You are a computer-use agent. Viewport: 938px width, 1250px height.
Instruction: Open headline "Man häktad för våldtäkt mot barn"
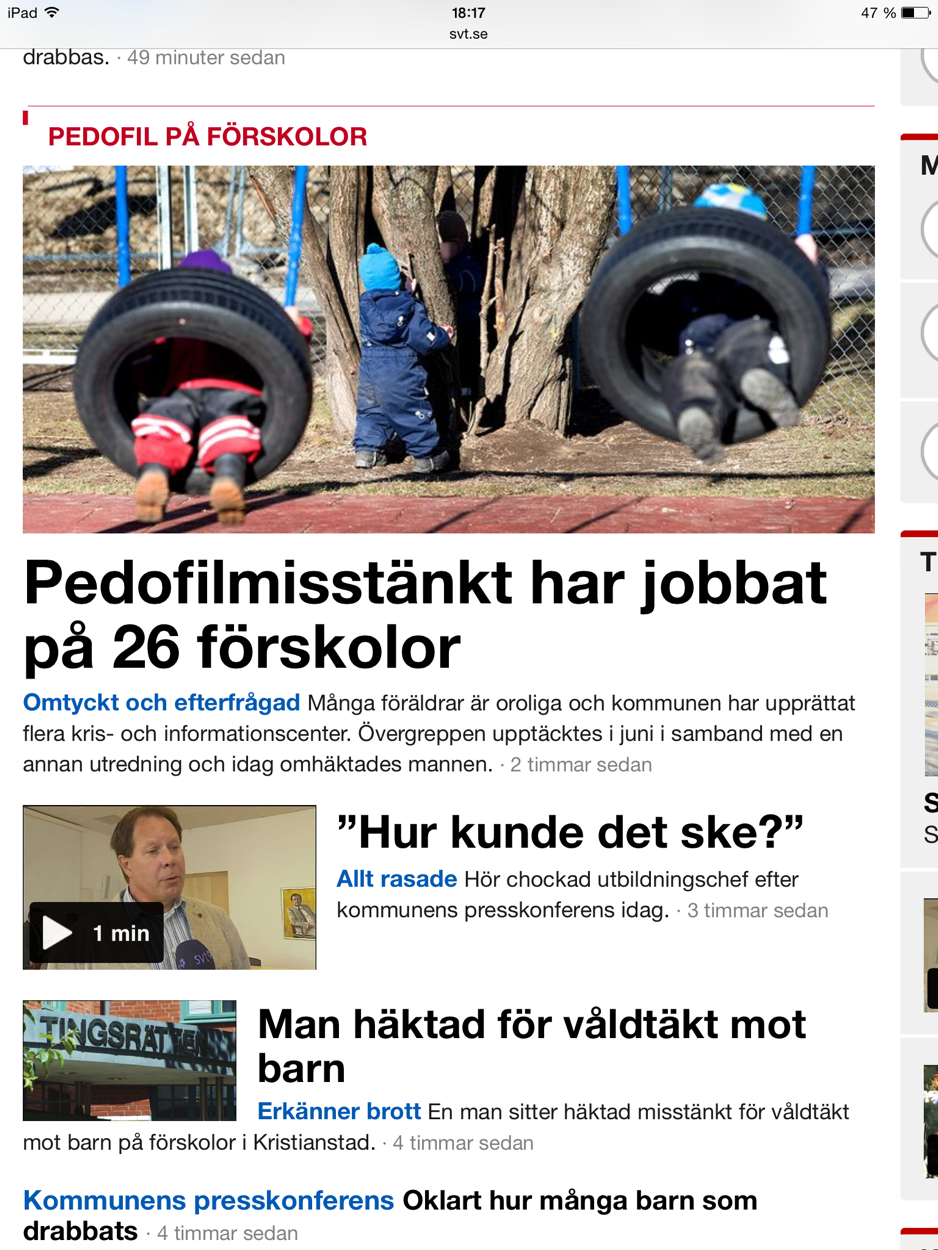tap(532, 1046)
